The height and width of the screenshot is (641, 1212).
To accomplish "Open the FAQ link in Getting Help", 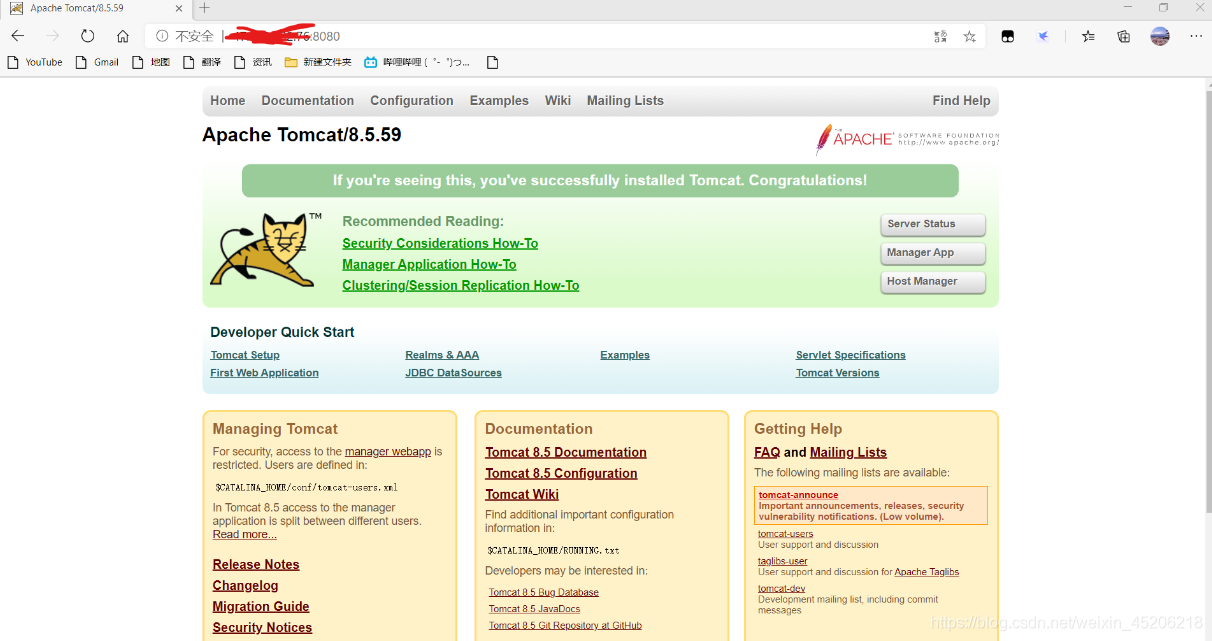I will 767,453.
